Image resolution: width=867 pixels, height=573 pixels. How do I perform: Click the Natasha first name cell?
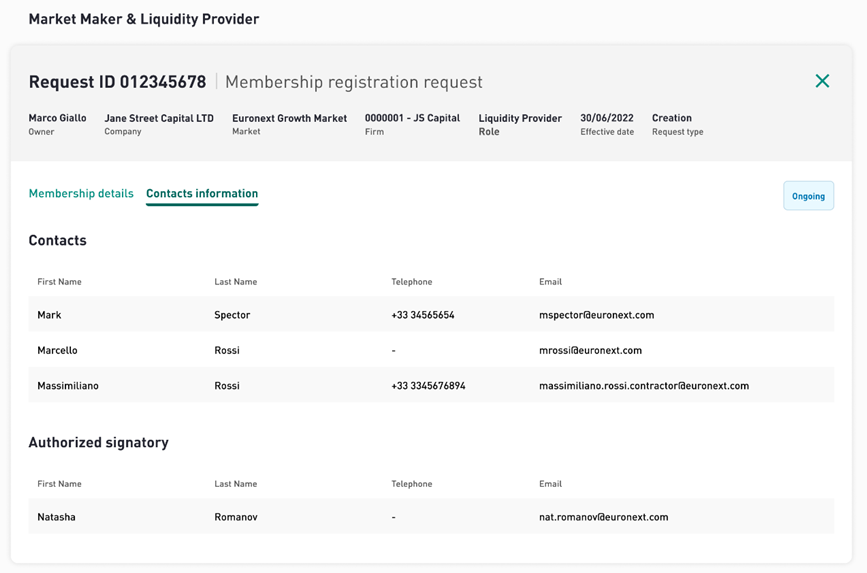(x=56, y=517)
